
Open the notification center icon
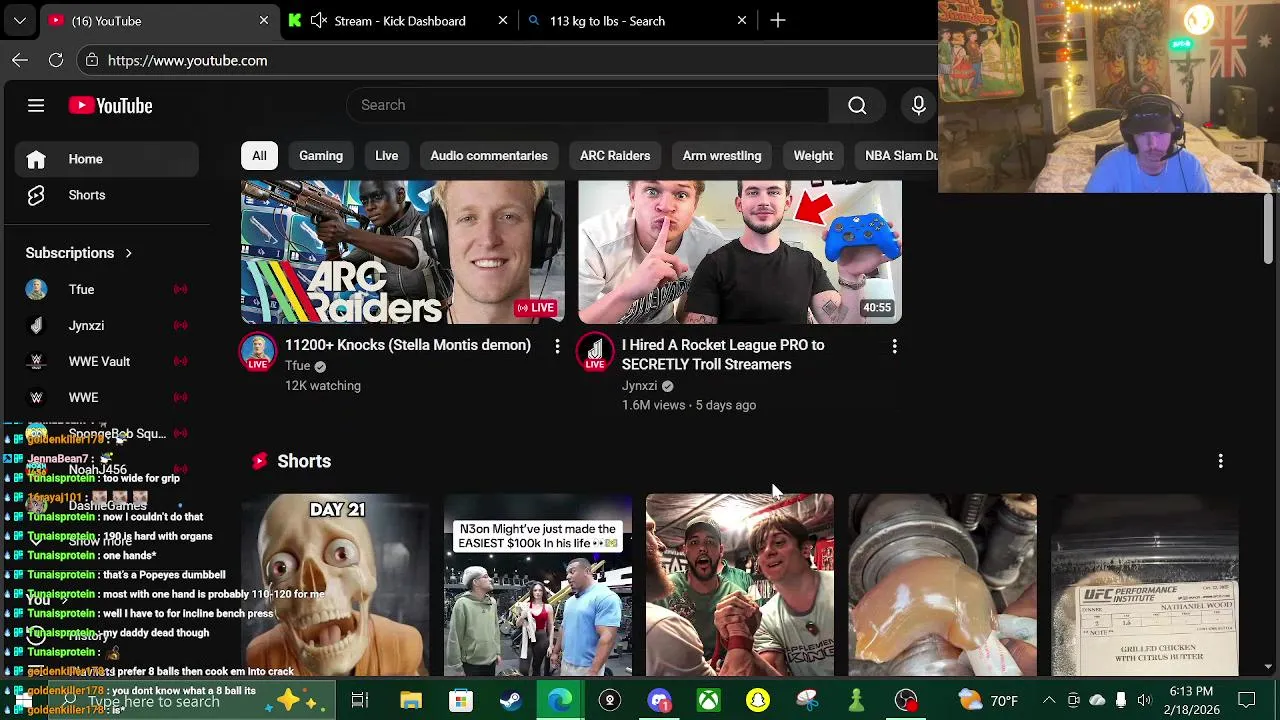(x=1247, y=700)
